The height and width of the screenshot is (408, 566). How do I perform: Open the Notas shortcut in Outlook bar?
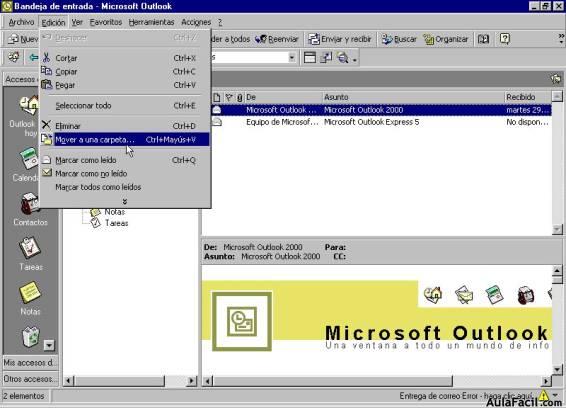(x=30, y=292)
